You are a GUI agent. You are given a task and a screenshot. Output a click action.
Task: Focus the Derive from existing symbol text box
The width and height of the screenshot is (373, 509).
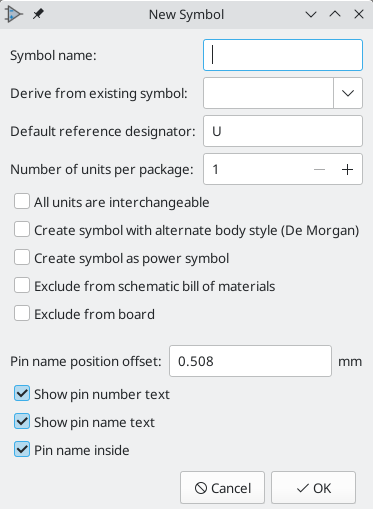click(x=268, y=93)
